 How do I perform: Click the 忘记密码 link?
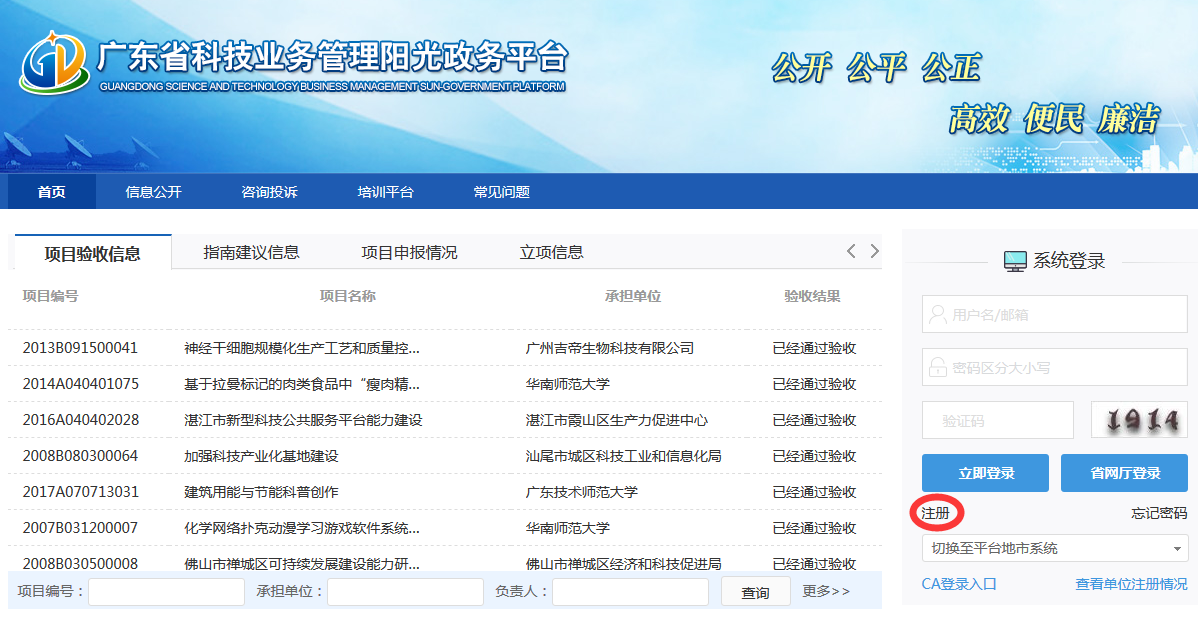click(1159, 513)
